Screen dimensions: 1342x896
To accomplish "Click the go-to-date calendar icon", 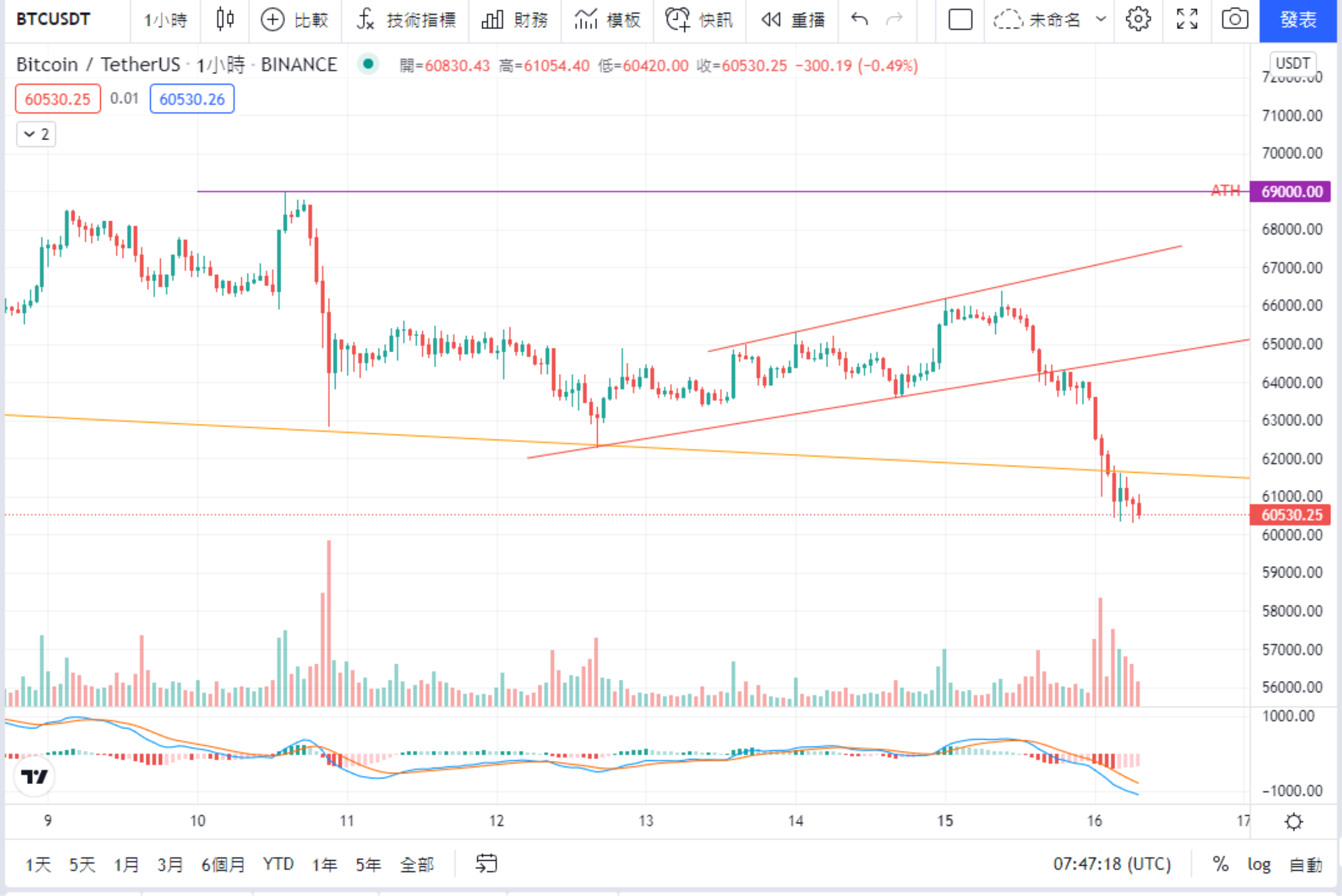I will click(x=486, y=864).
